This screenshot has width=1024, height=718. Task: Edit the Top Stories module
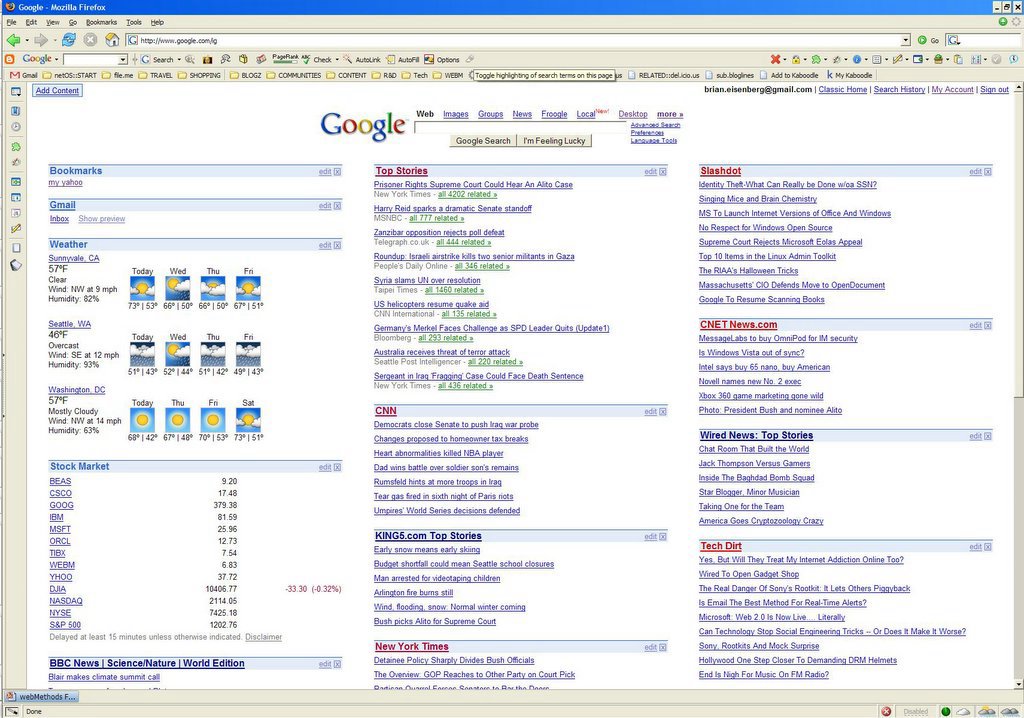pyautogui.click(x=650, y=172)
